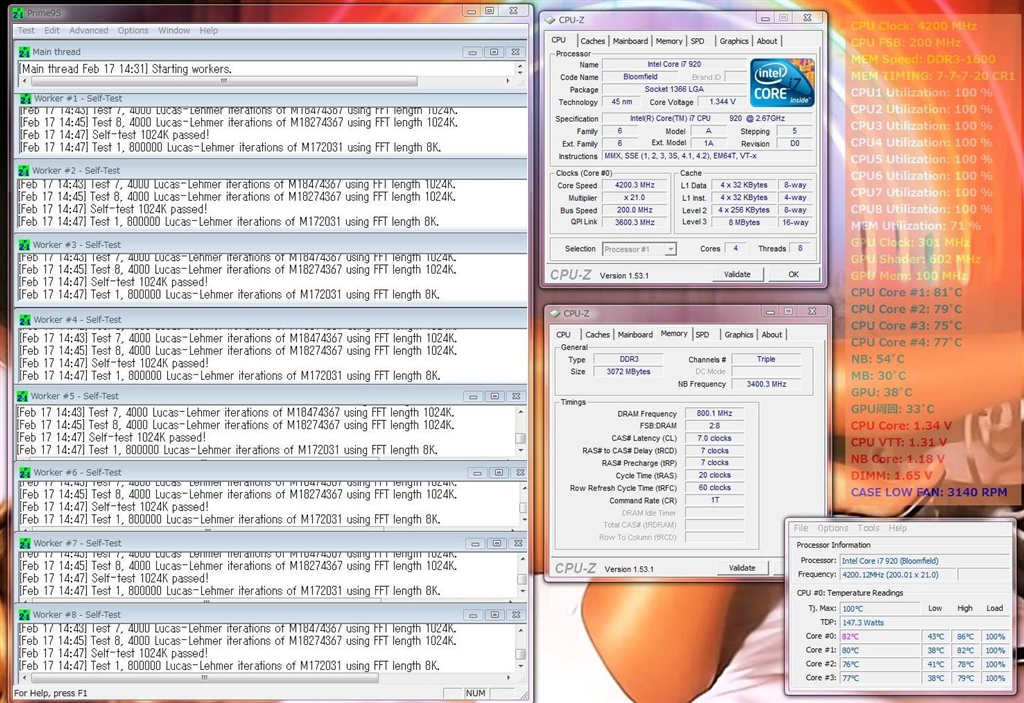This screenshot has height=703, width=1024.
Task: Restore the Main thread child window
Action: (x=496, y=52)
